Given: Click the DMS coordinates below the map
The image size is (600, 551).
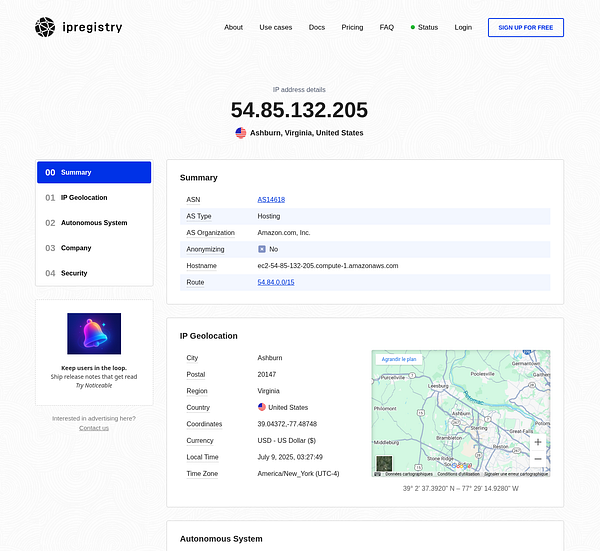Looking at the screenshot, I should coord(461,488).
